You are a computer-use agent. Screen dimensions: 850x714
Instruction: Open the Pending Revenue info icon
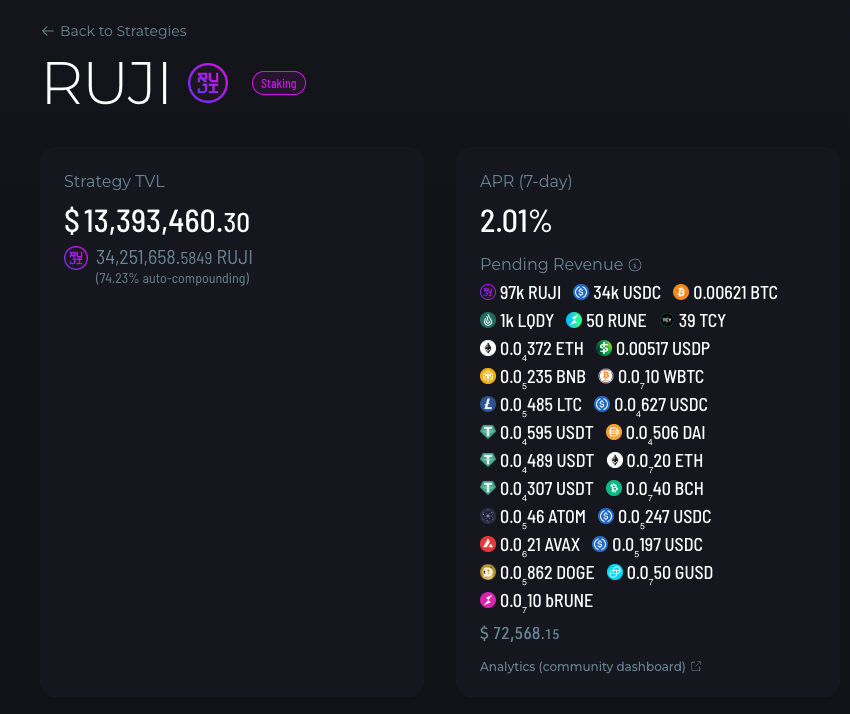pyautogui.click(x=635, y=265)
